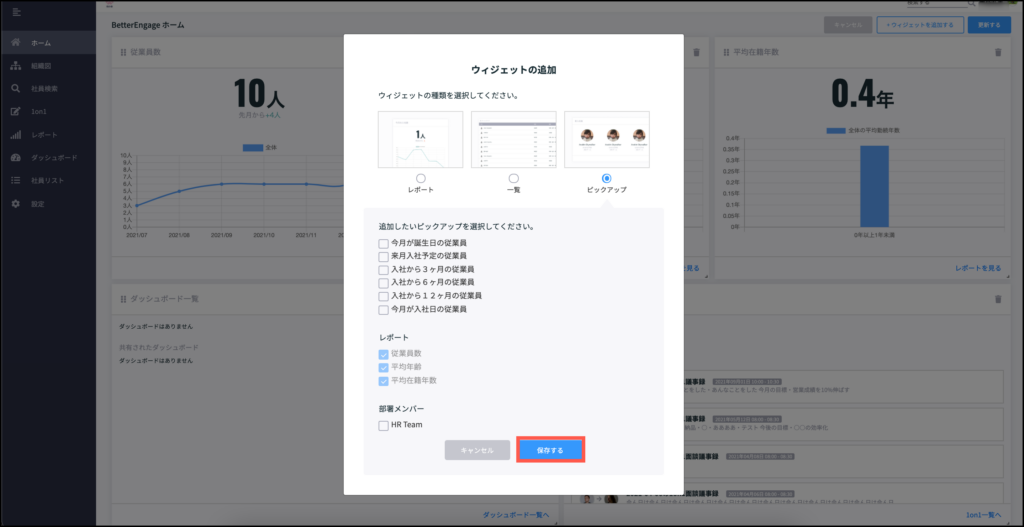Click ＋ウィジェットを追加する button
The height and width of the screenshot is (527, 1024).
(x=920, y=25)
